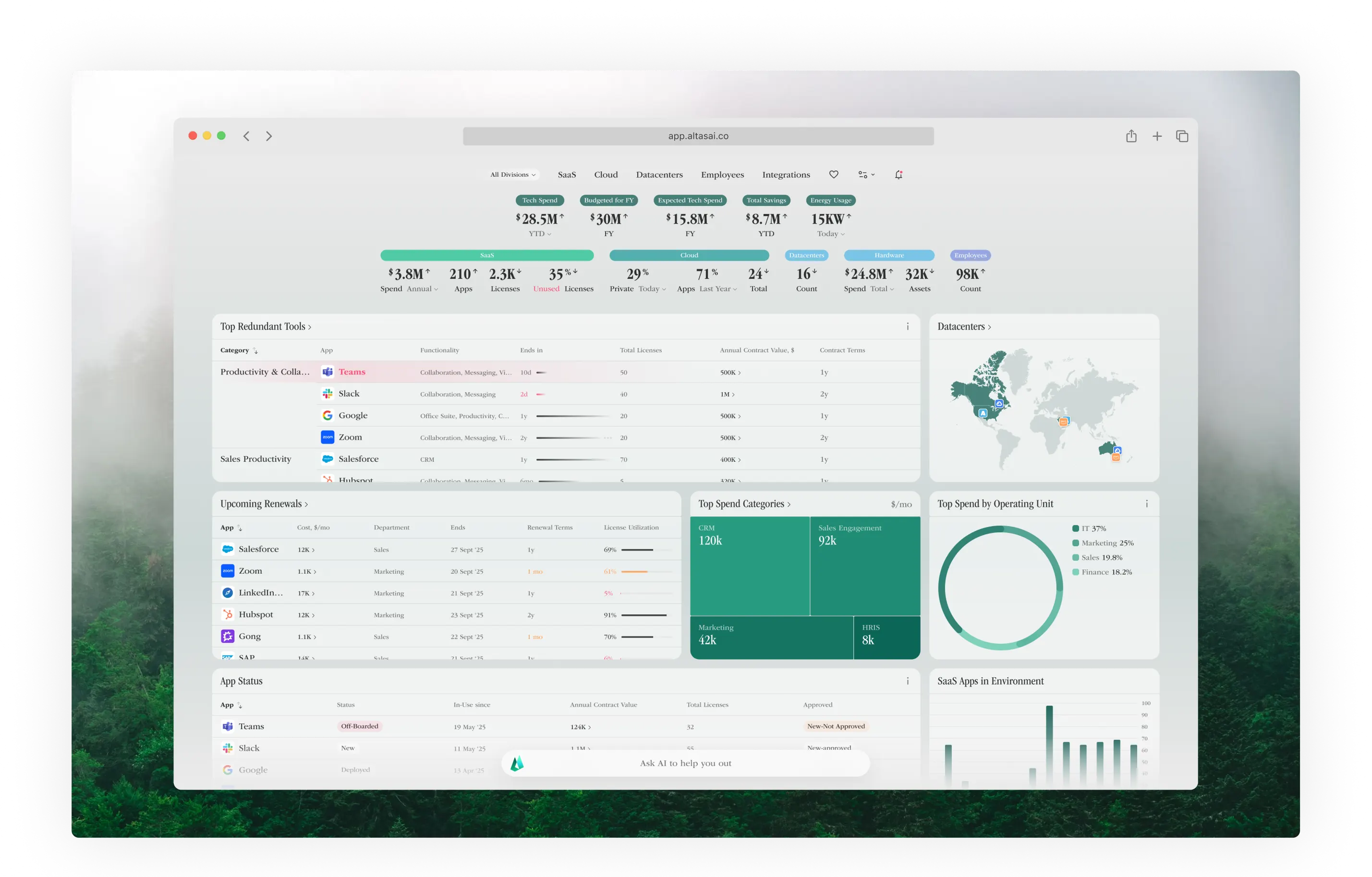
Task: Click the show tab overview icon
Action: [1182, 136]
